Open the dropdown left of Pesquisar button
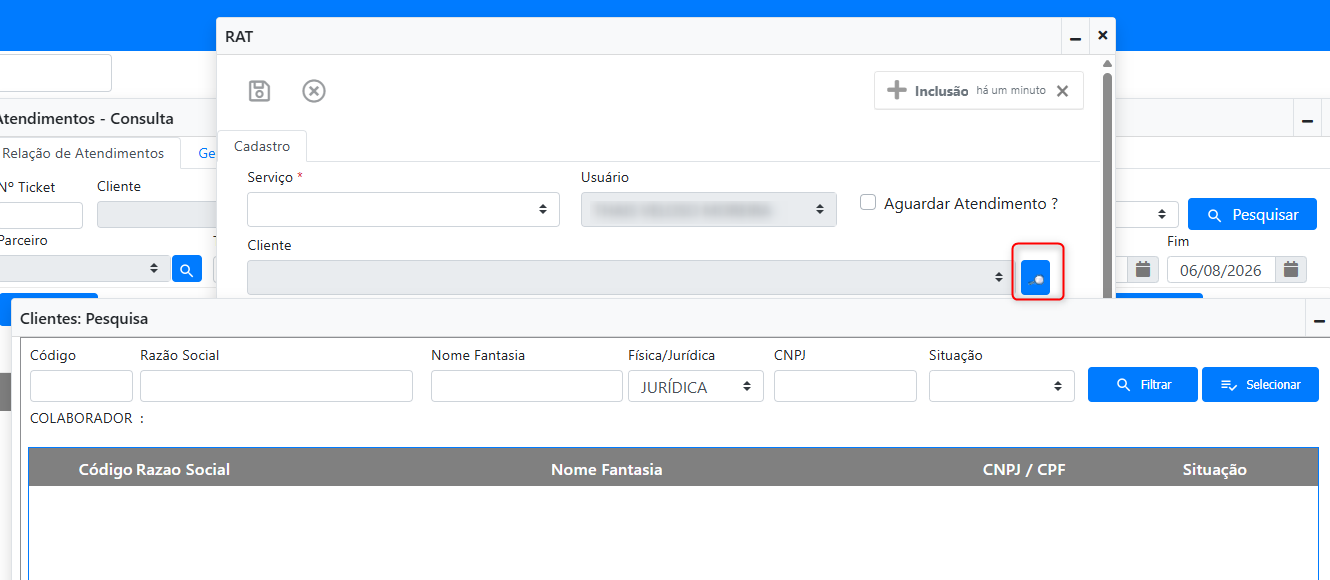 point(1147,215)
